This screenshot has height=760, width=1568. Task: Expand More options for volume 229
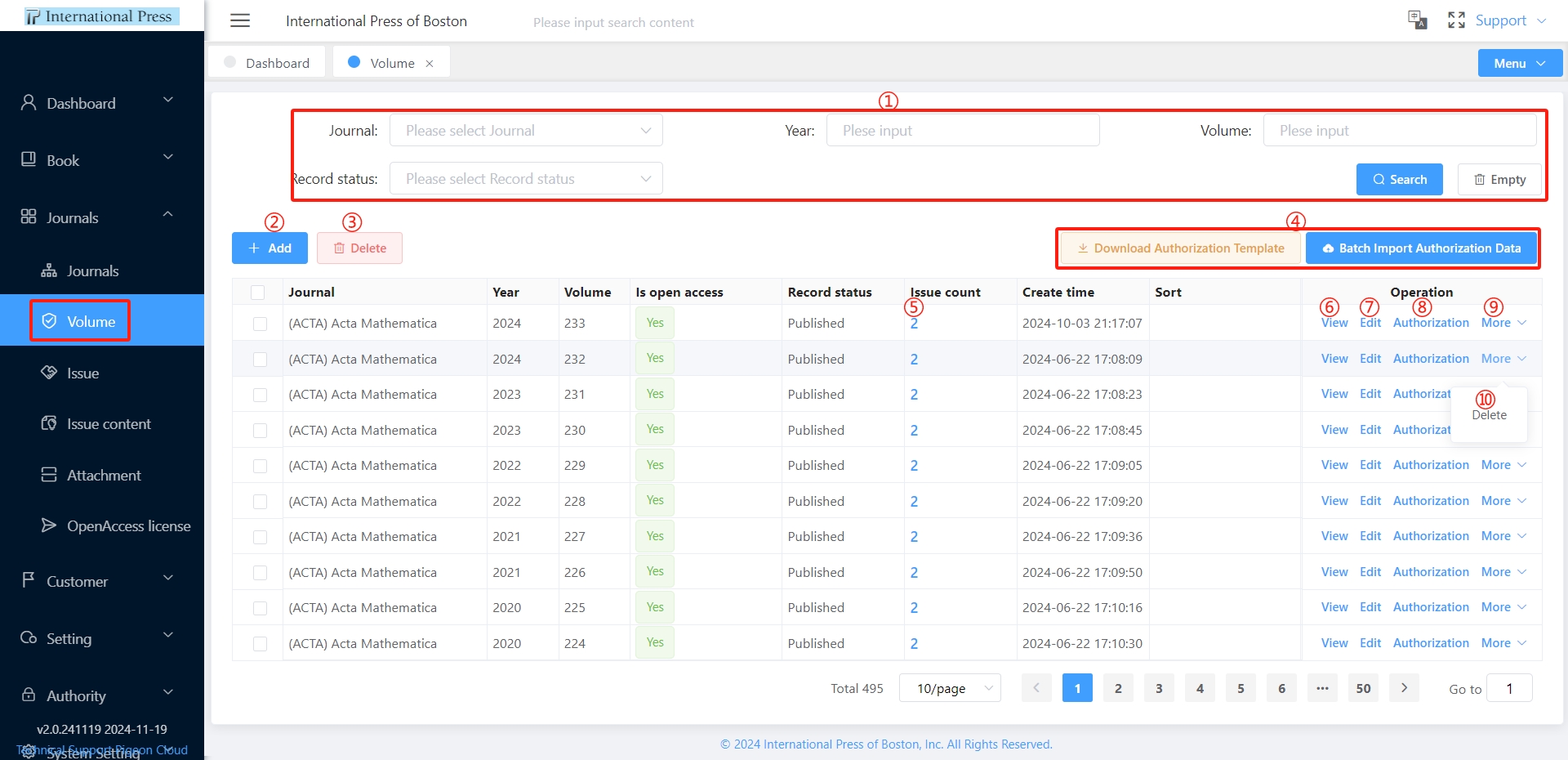tap(1503, 465)
